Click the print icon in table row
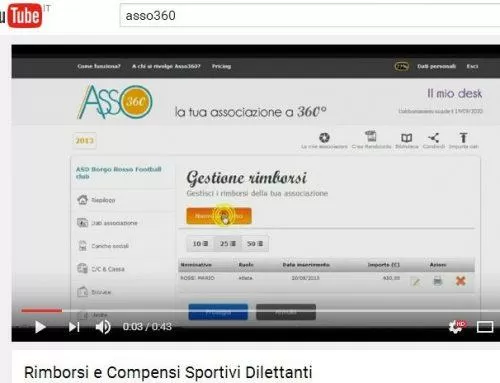This screenshot has height=383, width=500. coord(437,281)
